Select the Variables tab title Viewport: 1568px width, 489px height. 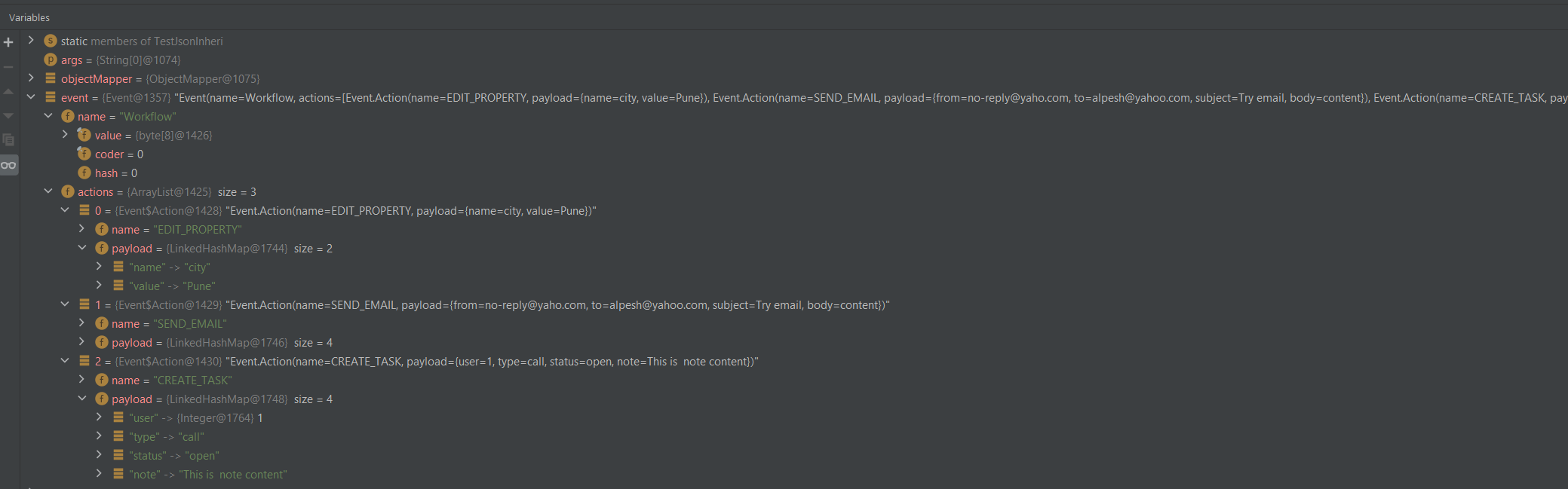(29, 17)
